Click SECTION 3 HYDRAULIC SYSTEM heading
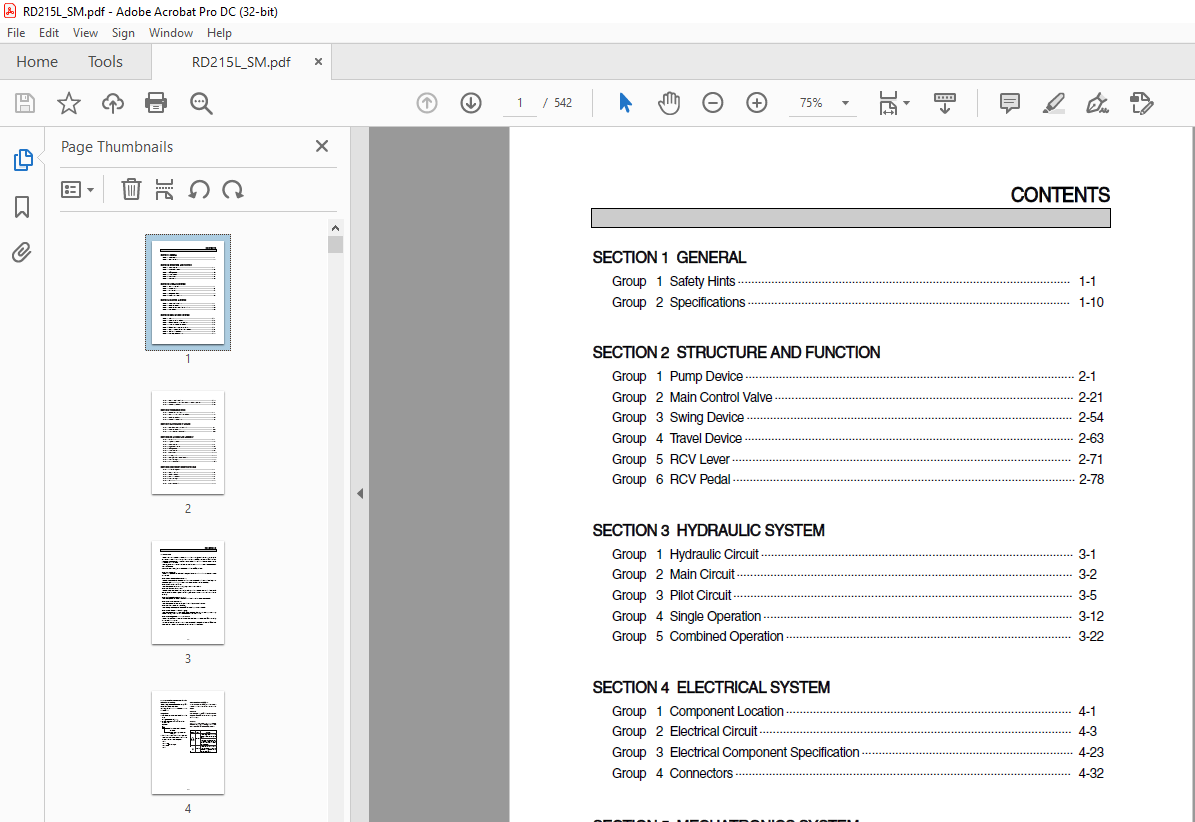This screenshot has width=1195, height=822. point(708,530)
